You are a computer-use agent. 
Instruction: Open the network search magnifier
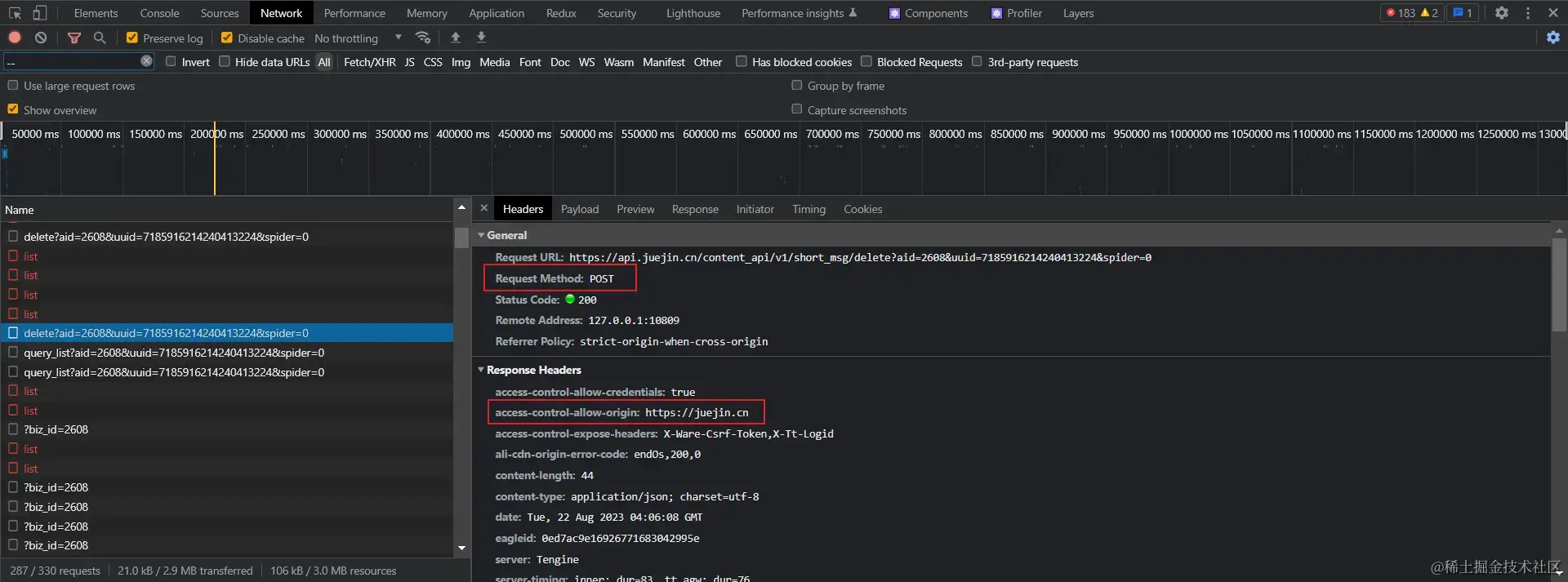(100, 38)
